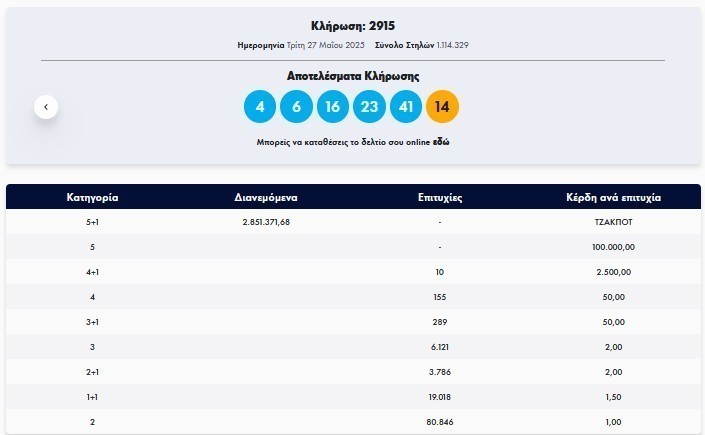Click the "Επιτυχίες" column header

tap(439, 197)
